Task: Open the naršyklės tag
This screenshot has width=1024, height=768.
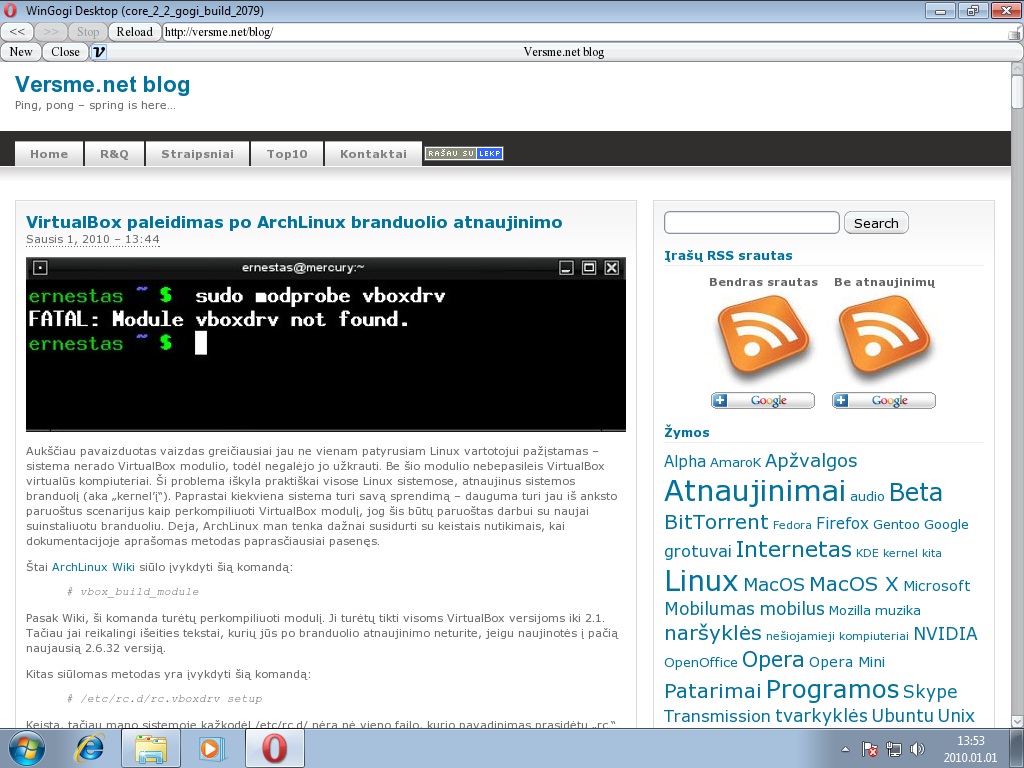Action: (712, 633)
